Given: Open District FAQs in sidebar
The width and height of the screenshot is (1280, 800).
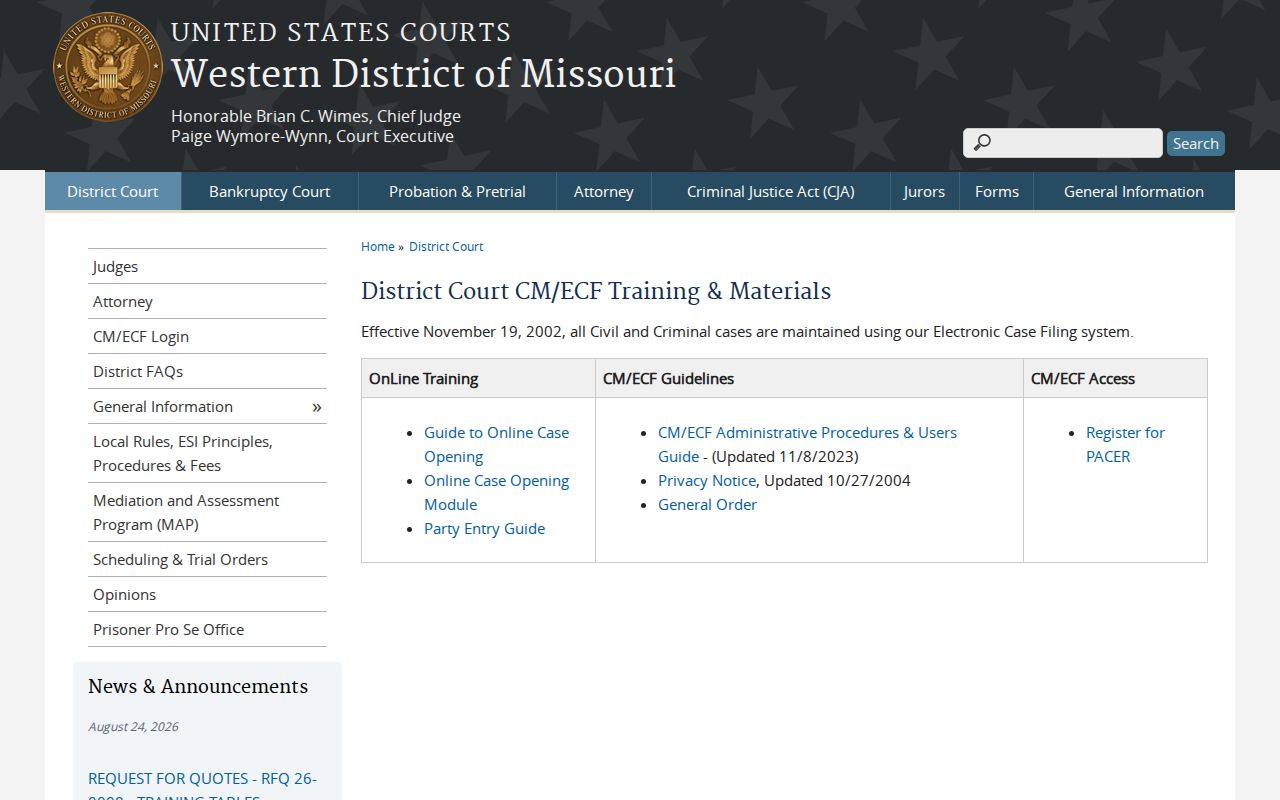Looking at the screenshot, I should tap(207, 371).
